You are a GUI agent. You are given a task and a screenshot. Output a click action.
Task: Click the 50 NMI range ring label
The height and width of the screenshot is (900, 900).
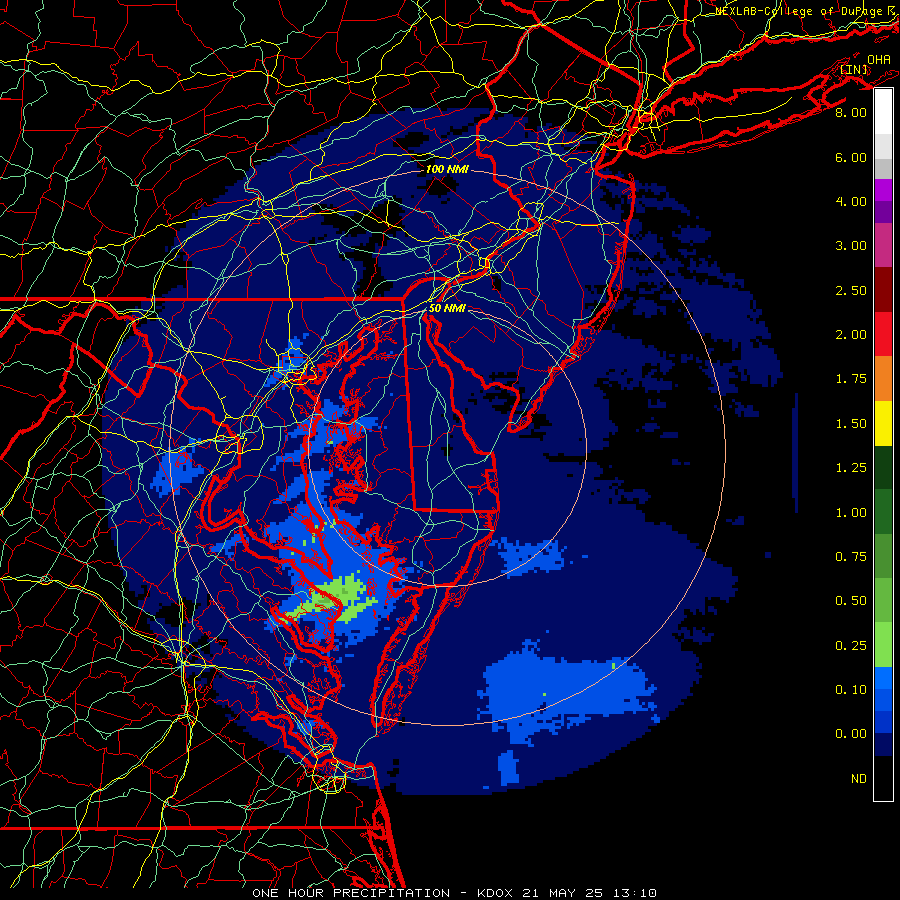pos(447,308)
